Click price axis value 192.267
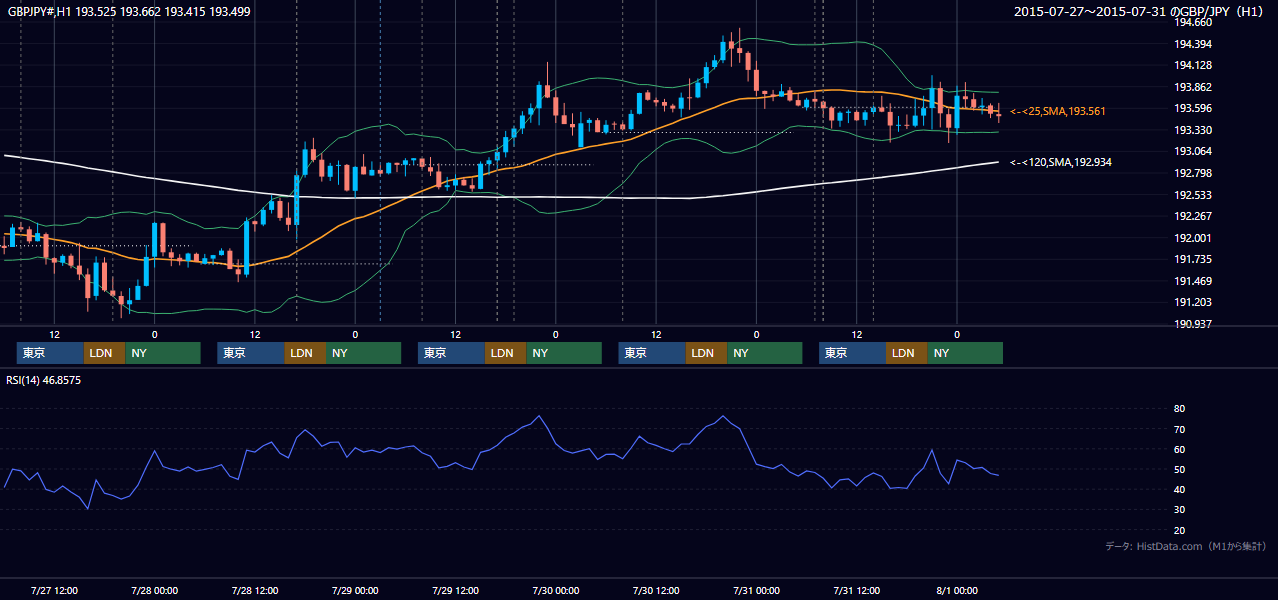This screenshot has height=600, width=1278. [1193, 216]
